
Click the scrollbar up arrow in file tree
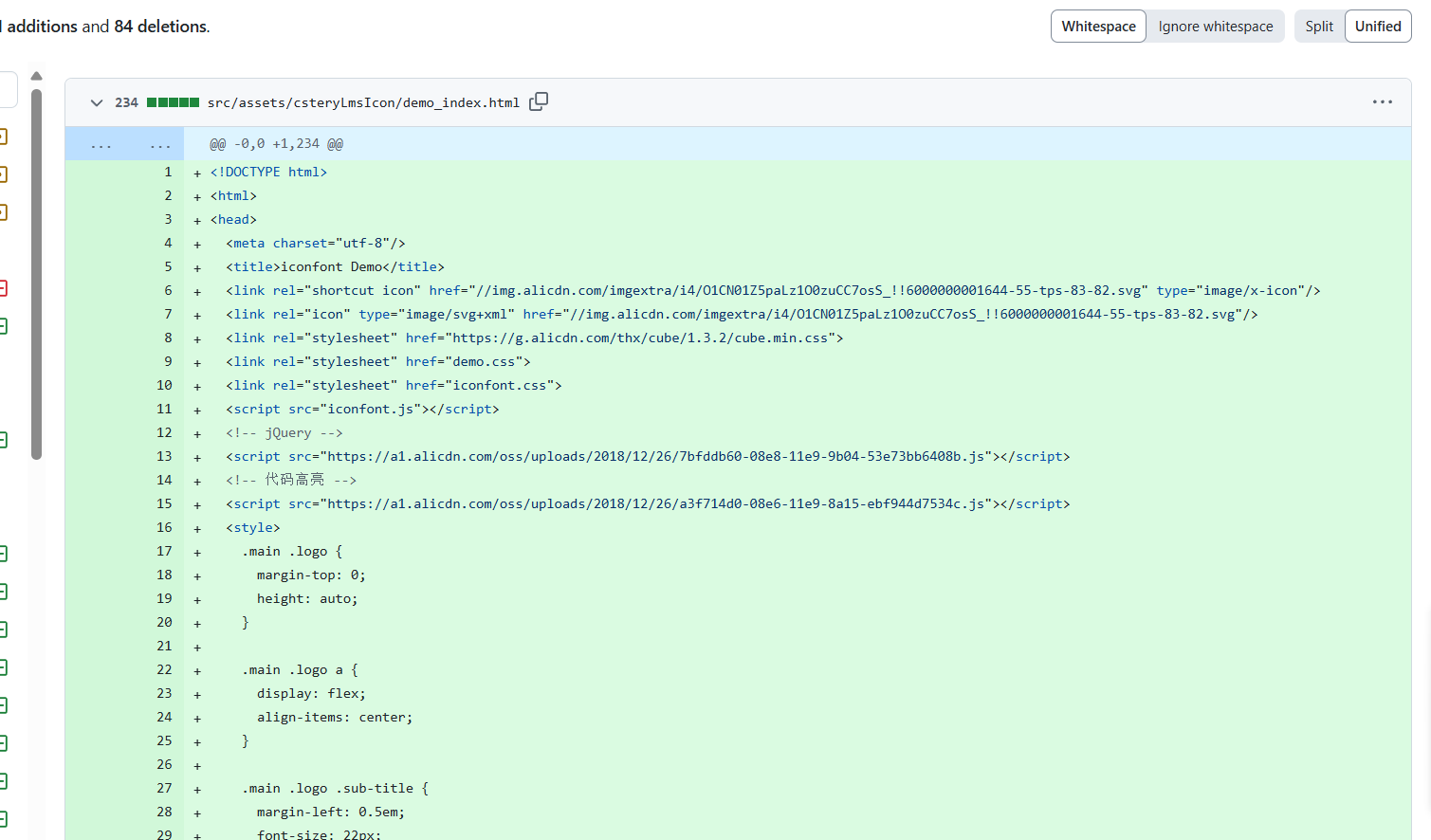(x=36, y=76)
